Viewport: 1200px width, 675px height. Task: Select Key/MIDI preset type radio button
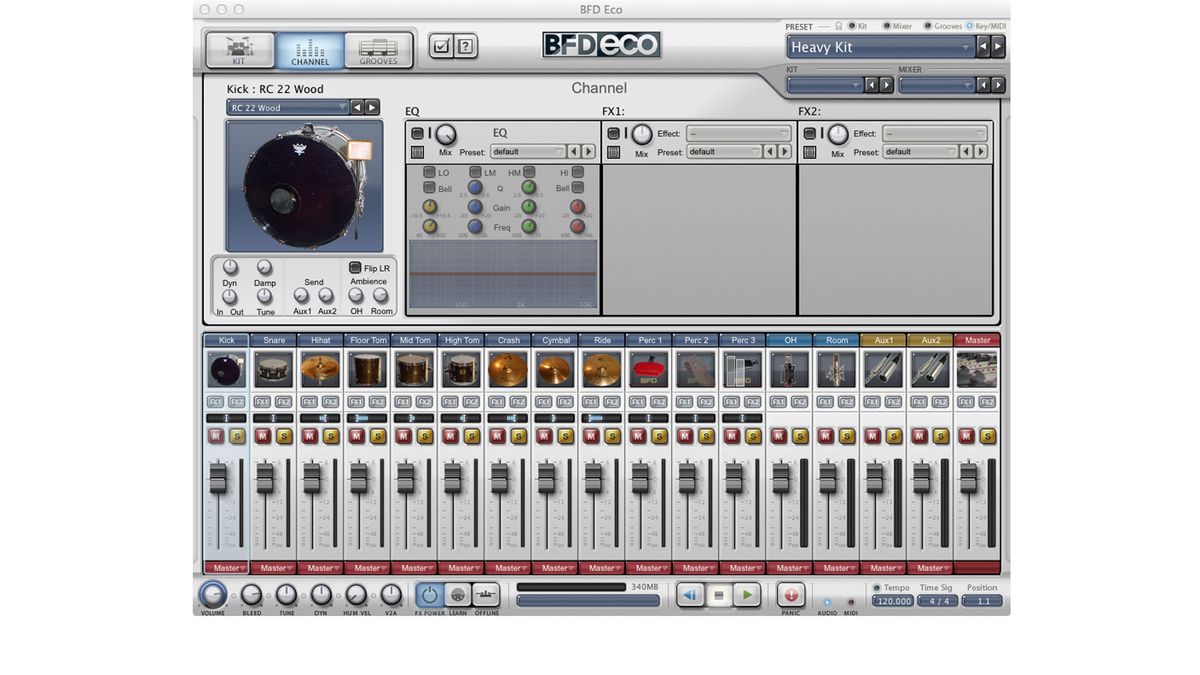pyautogui.click(x=969, y=26)
